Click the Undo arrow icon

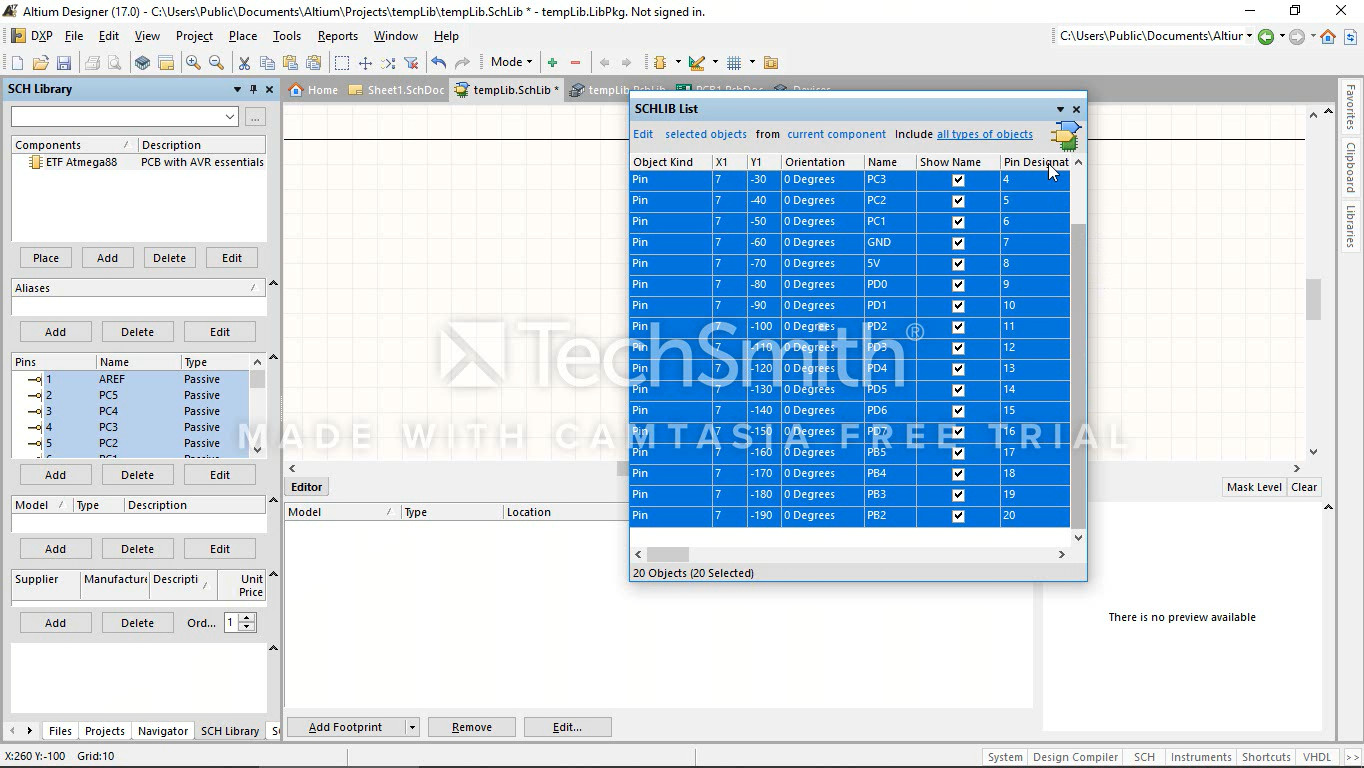click(x=438, y=63)
